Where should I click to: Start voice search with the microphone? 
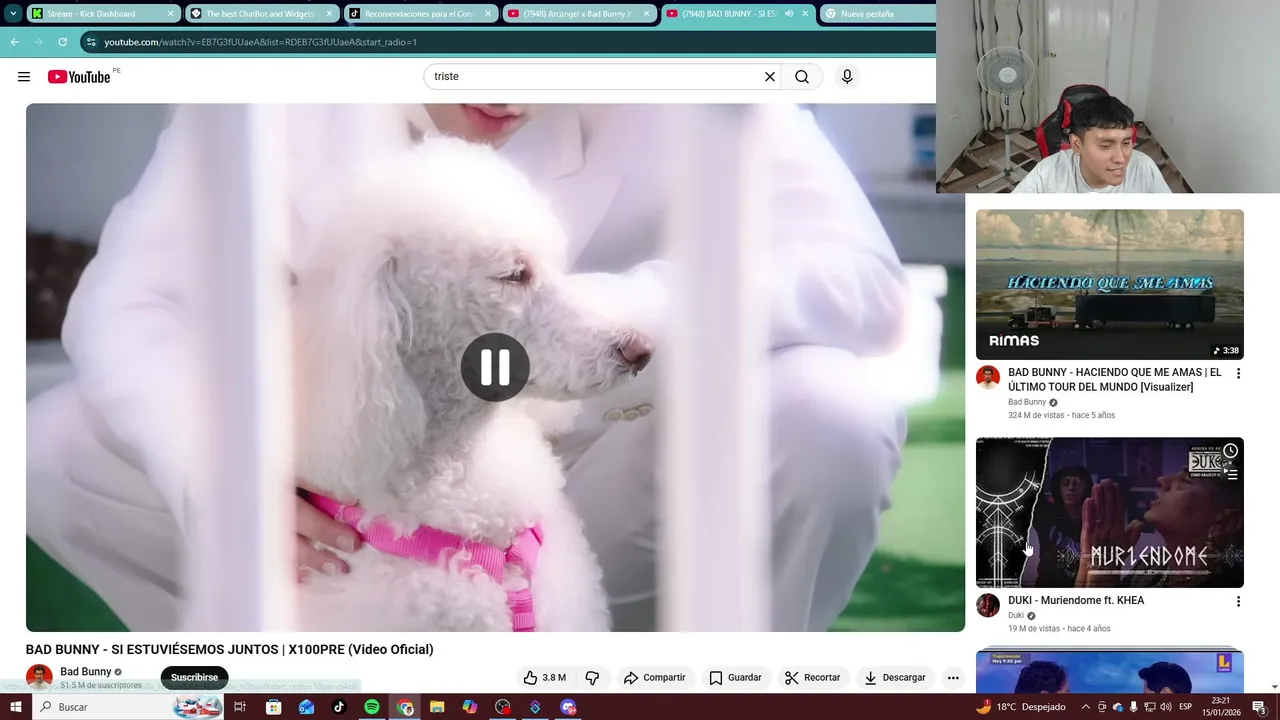coord(847,77)
